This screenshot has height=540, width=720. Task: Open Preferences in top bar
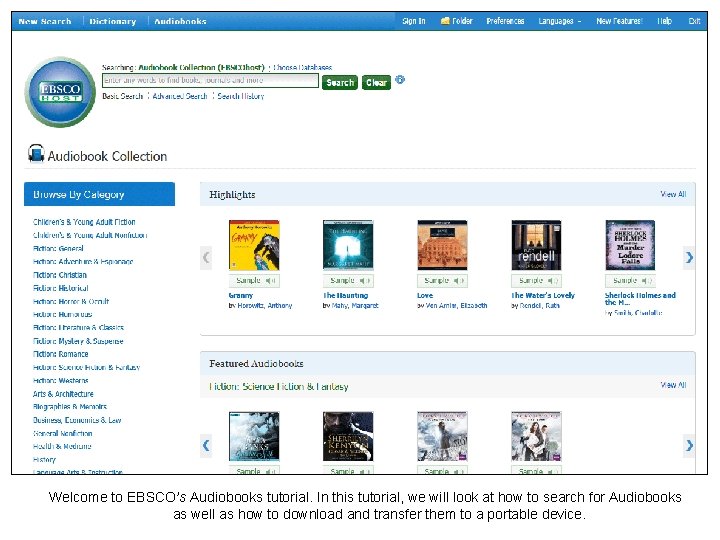pyautogui.click(x=505, y=21)
